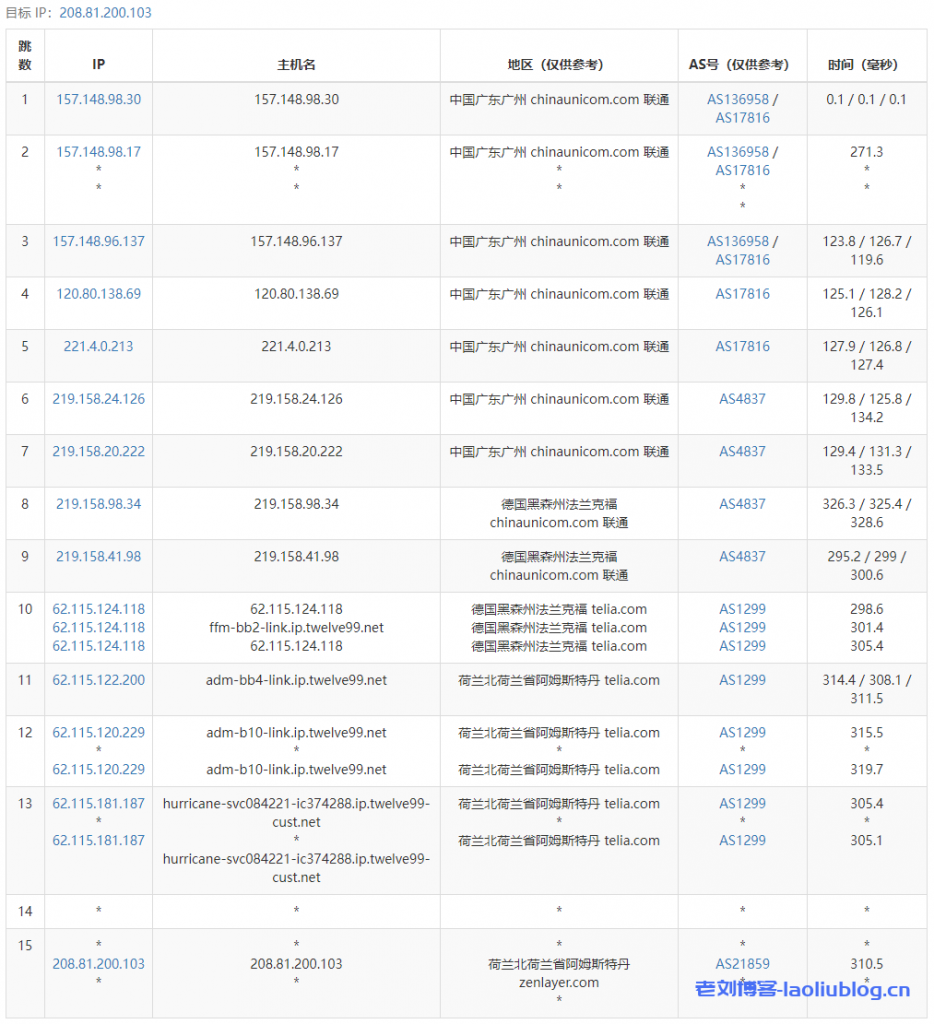The image size is (934, 1024).
Task: Open the 157.148.98.30 IP link
Action: pyautogui.click(x=98, y=99)
